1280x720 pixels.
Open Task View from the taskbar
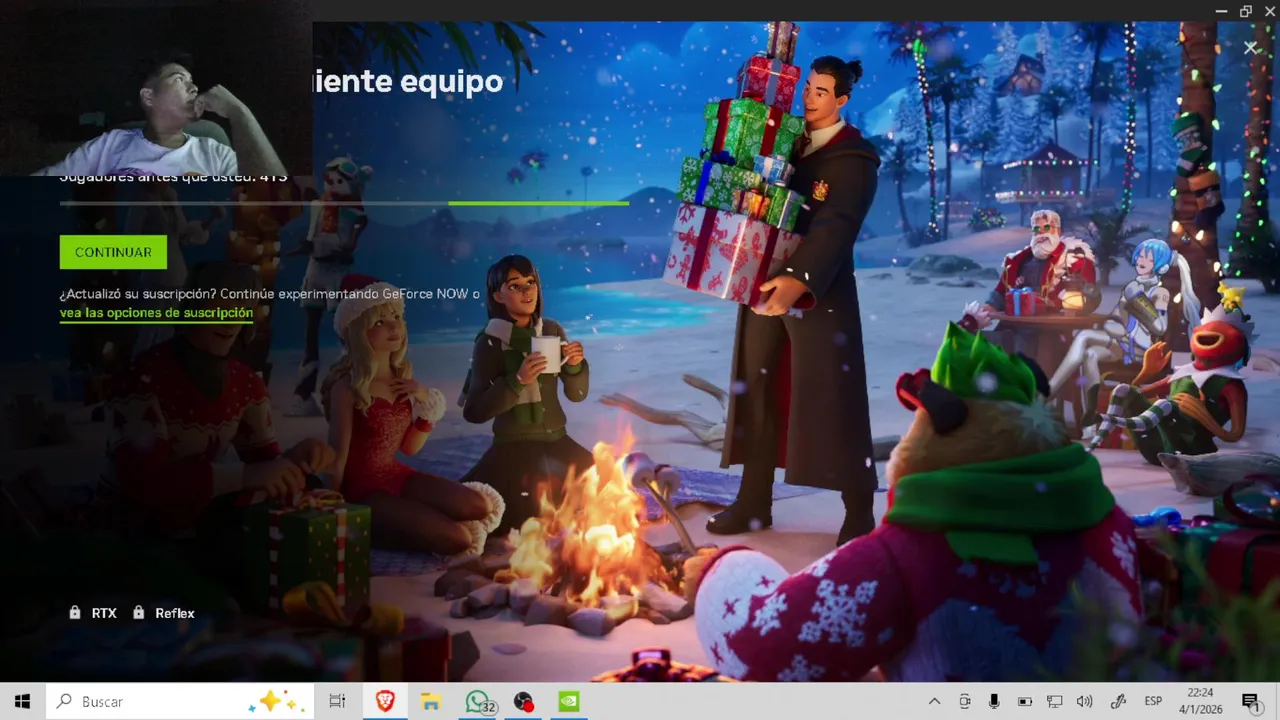(337, 702)
